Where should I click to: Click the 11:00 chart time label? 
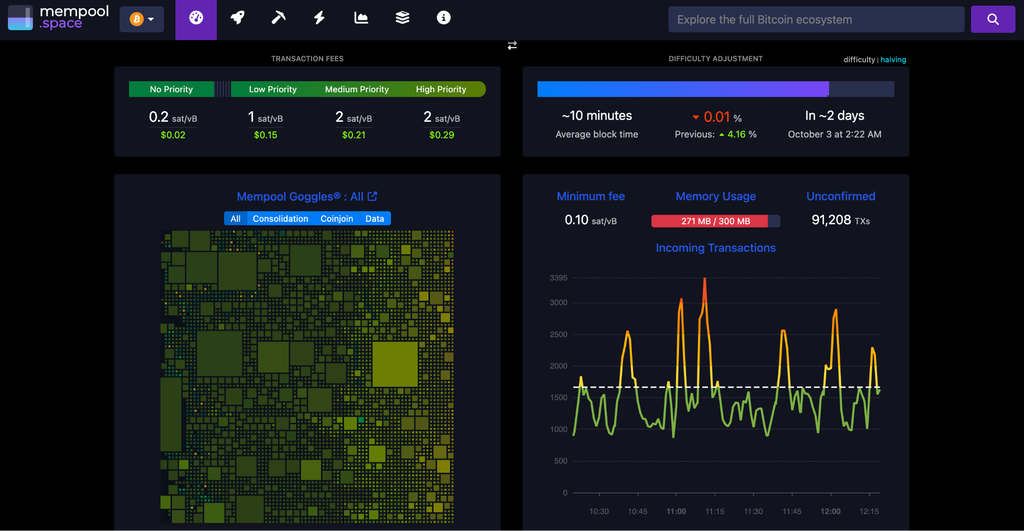676,511
